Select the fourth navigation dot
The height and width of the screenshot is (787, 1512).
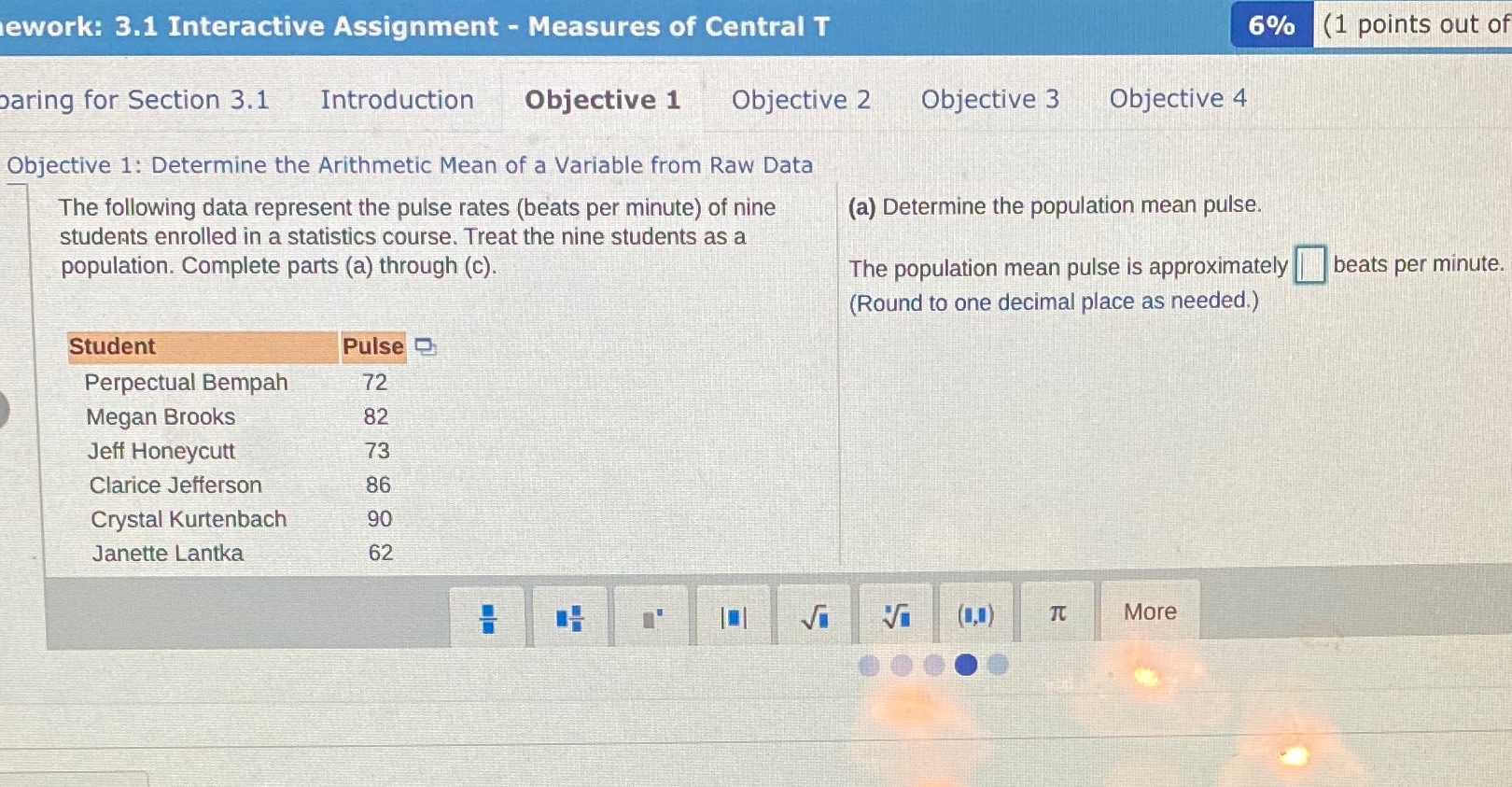tap(966, 665)
